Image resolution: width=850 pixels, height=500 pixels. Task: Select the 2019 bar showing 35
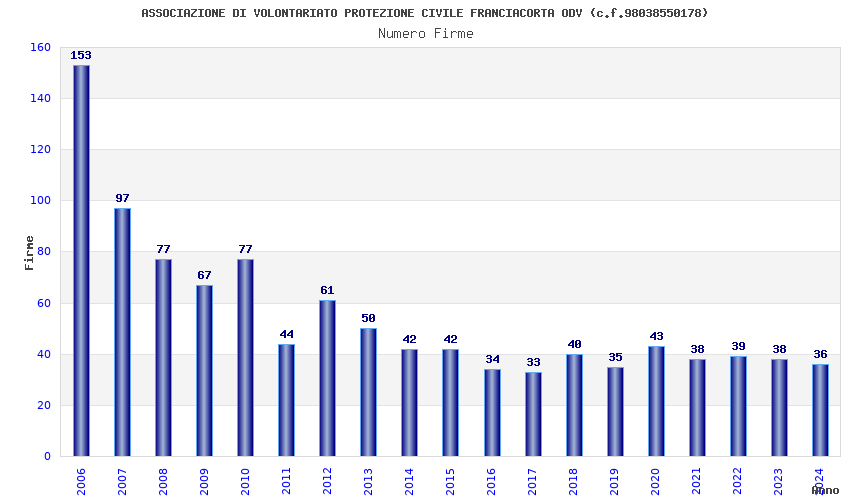pos(615,412)
